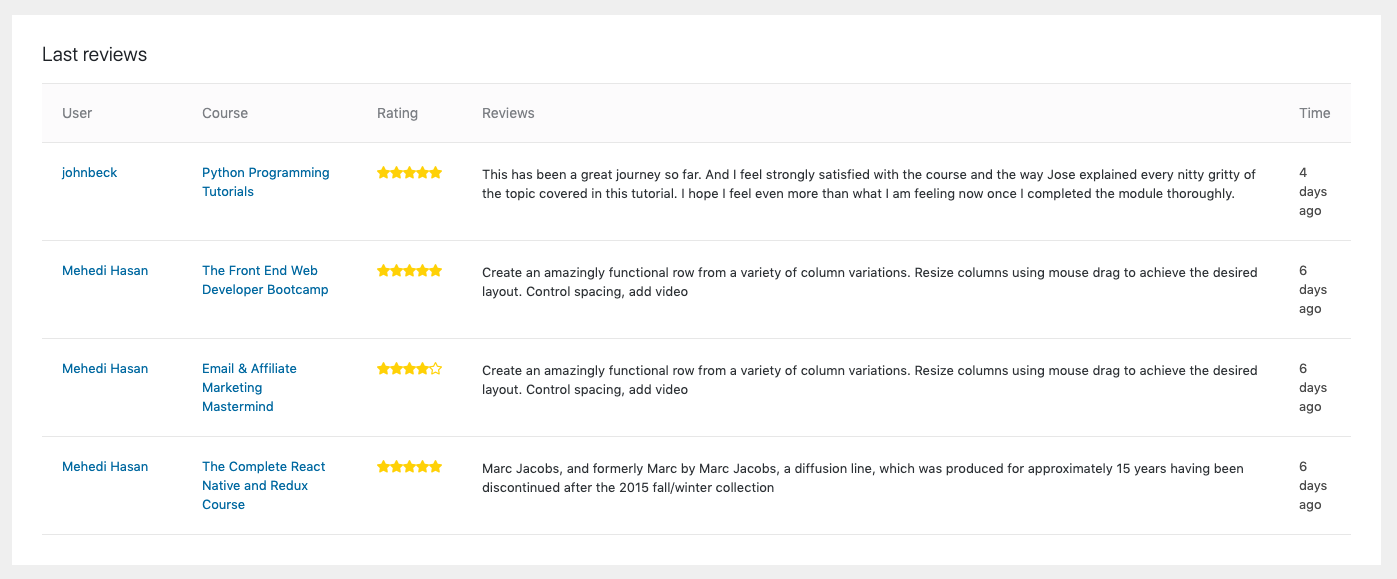Click the Rating column header
Viewport: 1397px width, 579px height.
click(x=397, y=113)
